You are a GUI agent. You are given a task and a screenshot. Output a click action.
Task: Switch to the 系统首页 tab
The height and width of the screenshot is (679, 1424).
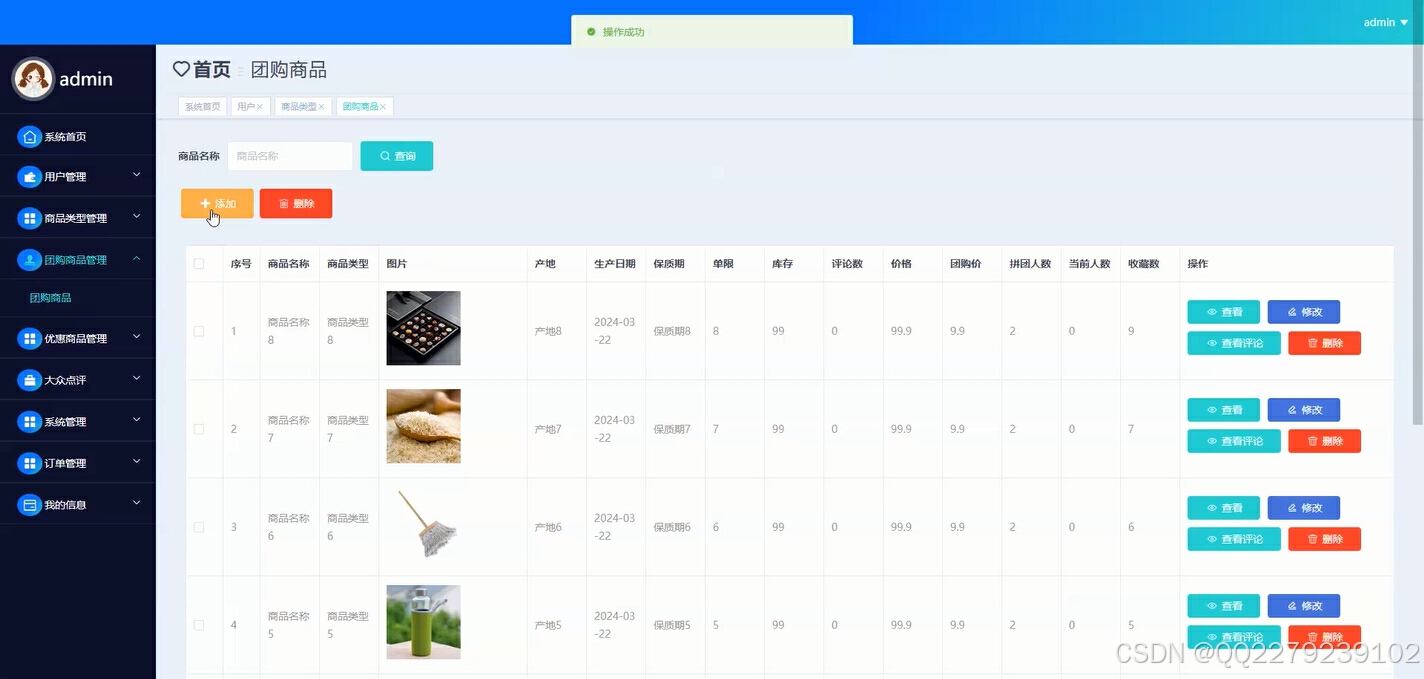[x=202, y=105]
